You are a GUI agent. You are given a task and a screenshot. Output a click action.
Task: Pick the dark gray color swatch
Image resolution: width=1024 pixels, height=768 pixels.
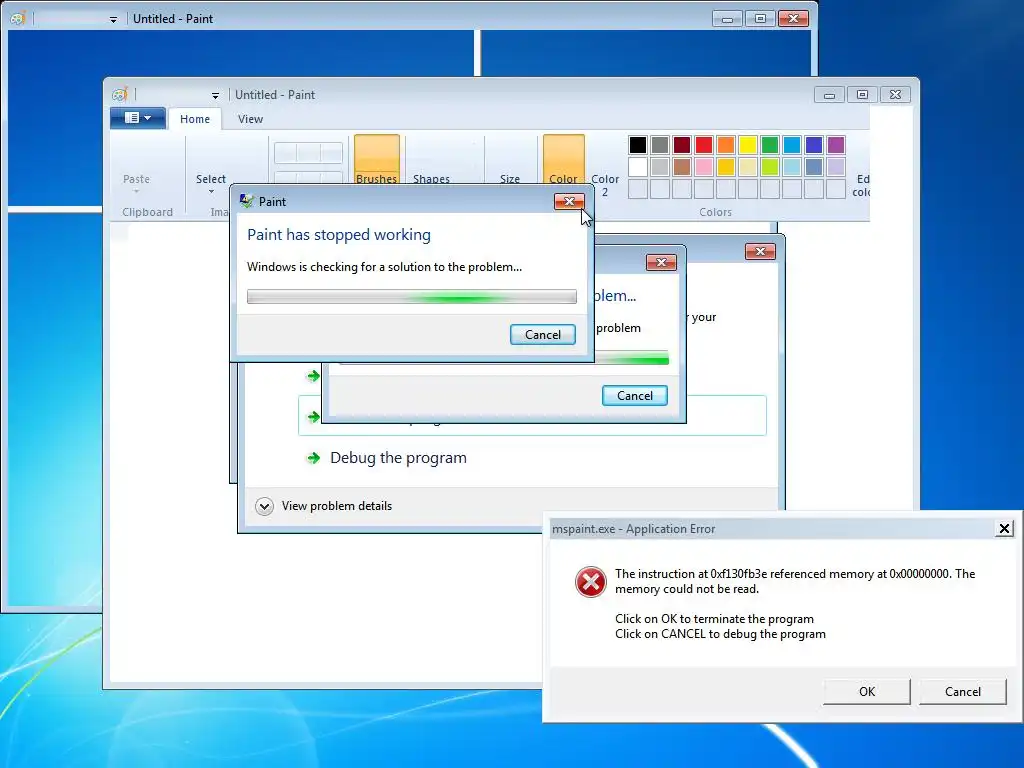(660, 145)
